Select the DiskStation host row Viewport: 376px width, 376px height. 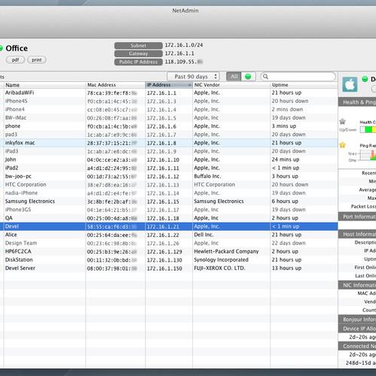tap(169, 260)
